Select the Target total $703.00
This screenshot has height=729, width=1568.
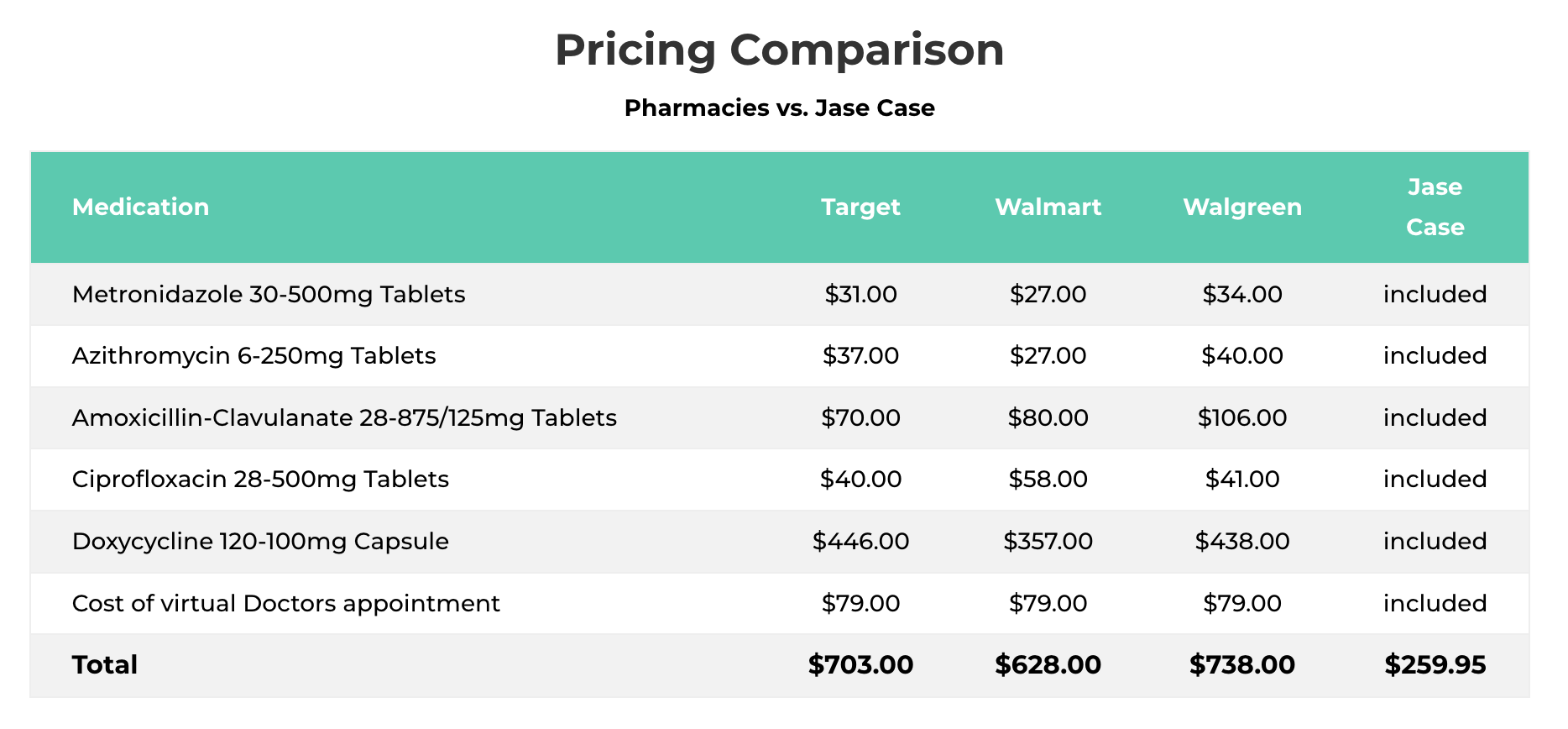coord(860,665)
